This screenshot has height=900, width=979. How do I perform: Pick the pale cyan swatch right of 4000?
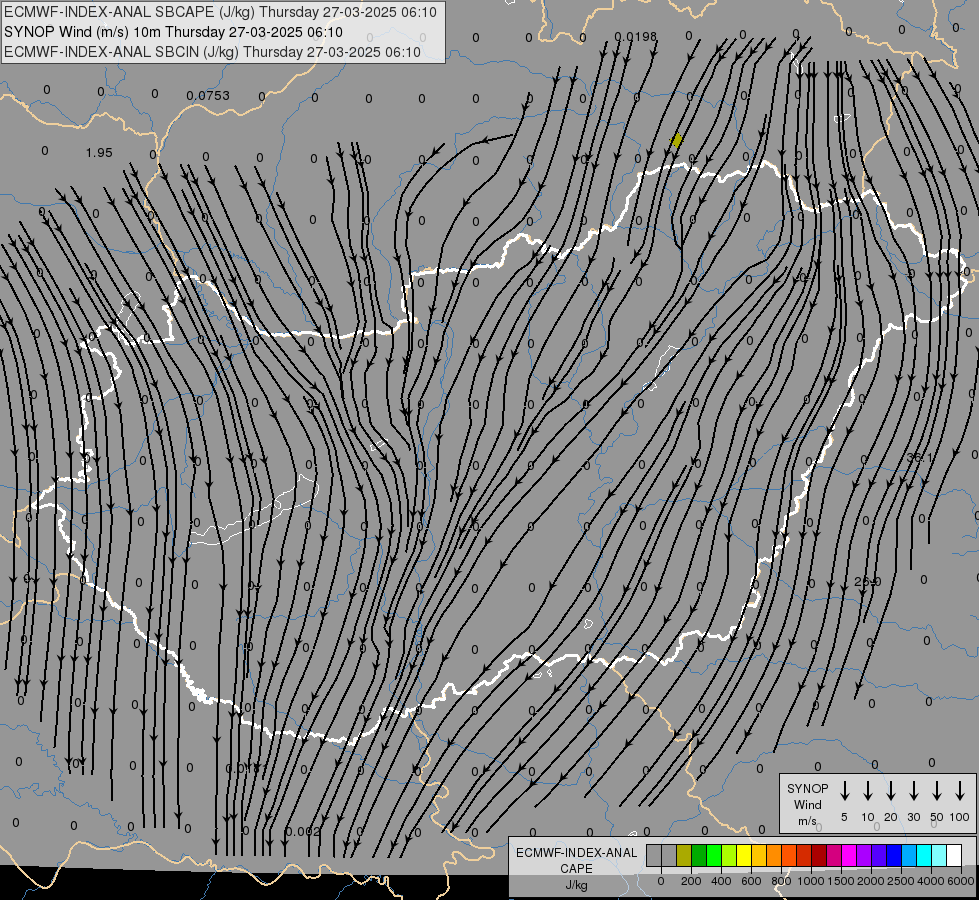[x=940, y=855]
